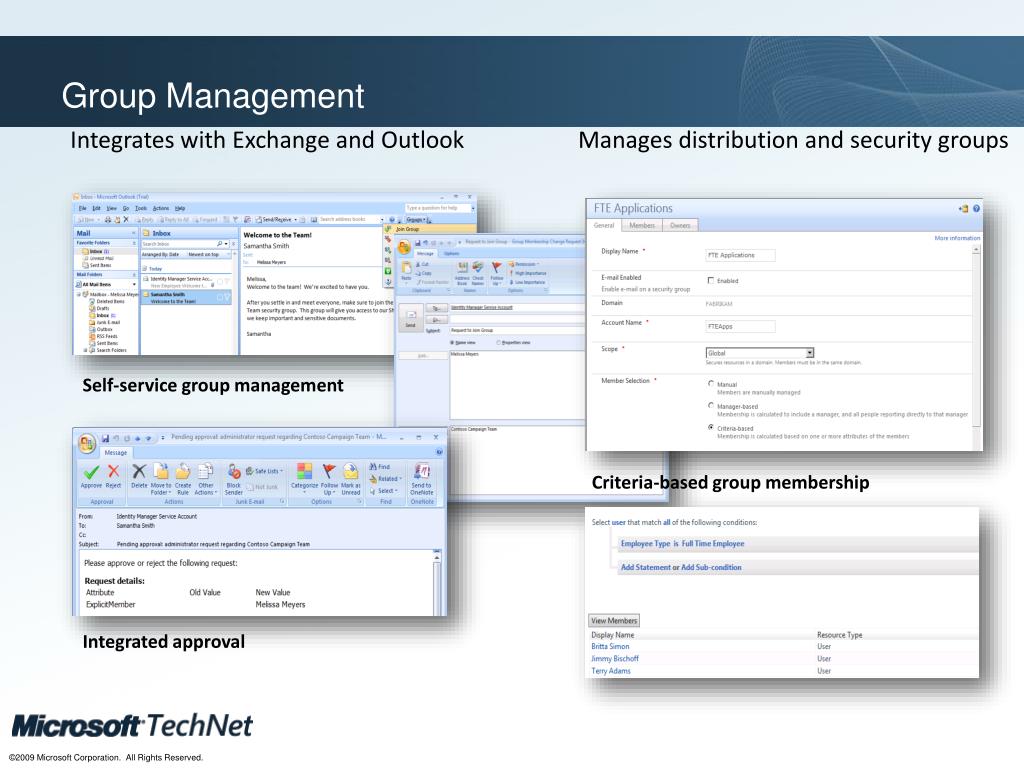1024x768 pixels.
Task: Open the File menu in Outlook
Action: 82,208
